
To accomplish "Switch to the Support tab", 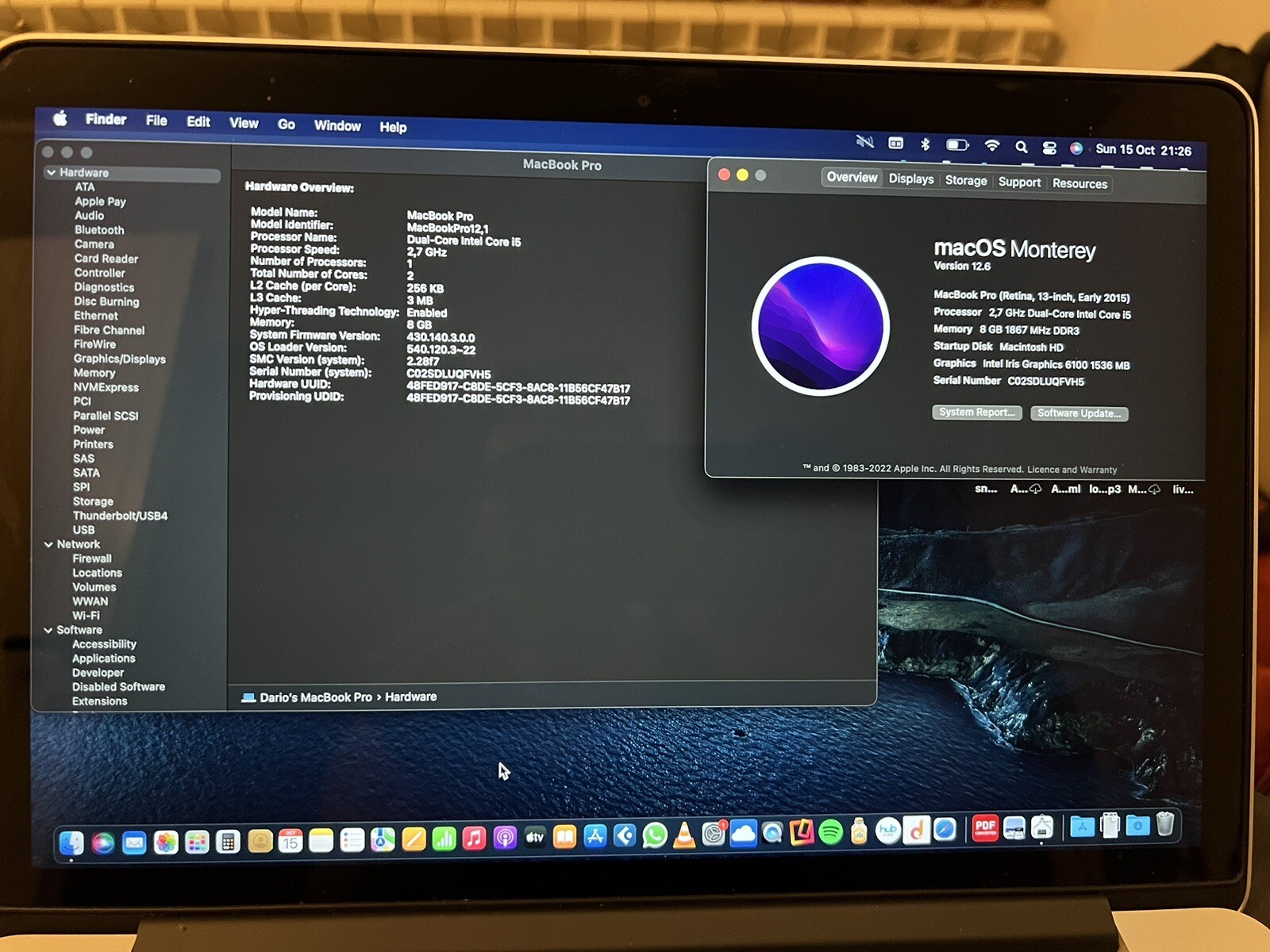I will click(1019, 182).
